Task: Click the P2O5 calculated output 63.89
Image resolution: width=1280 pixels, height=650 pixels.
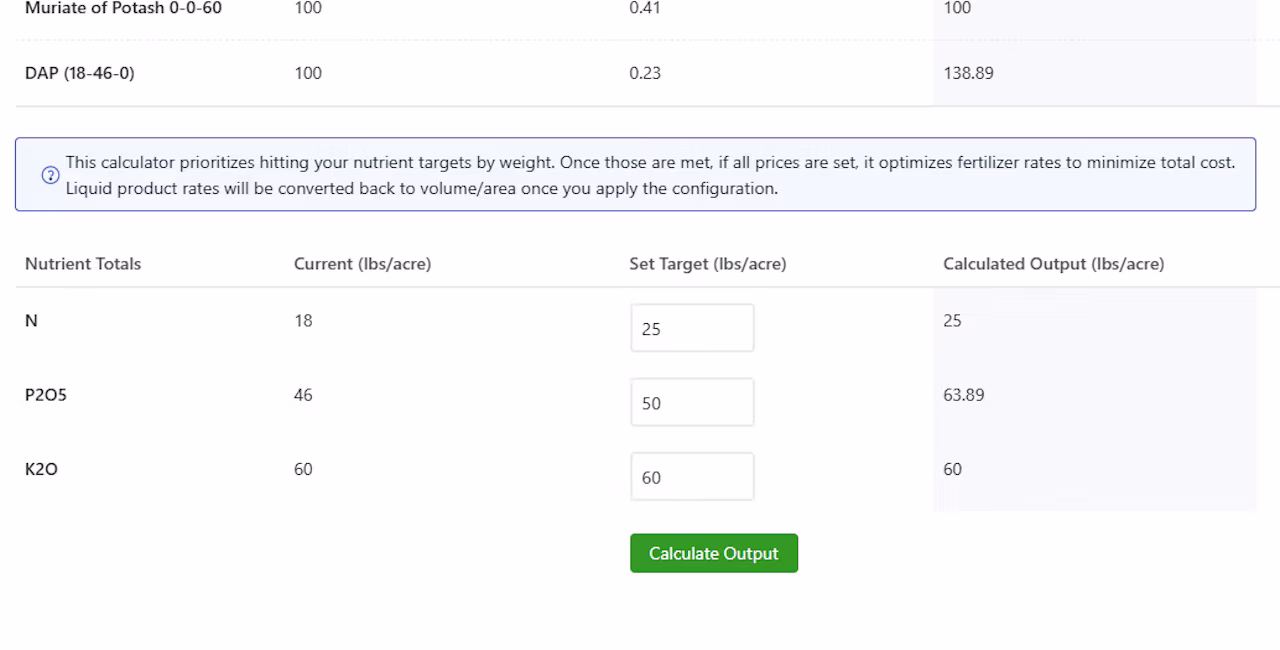Action: pos(964,395)
